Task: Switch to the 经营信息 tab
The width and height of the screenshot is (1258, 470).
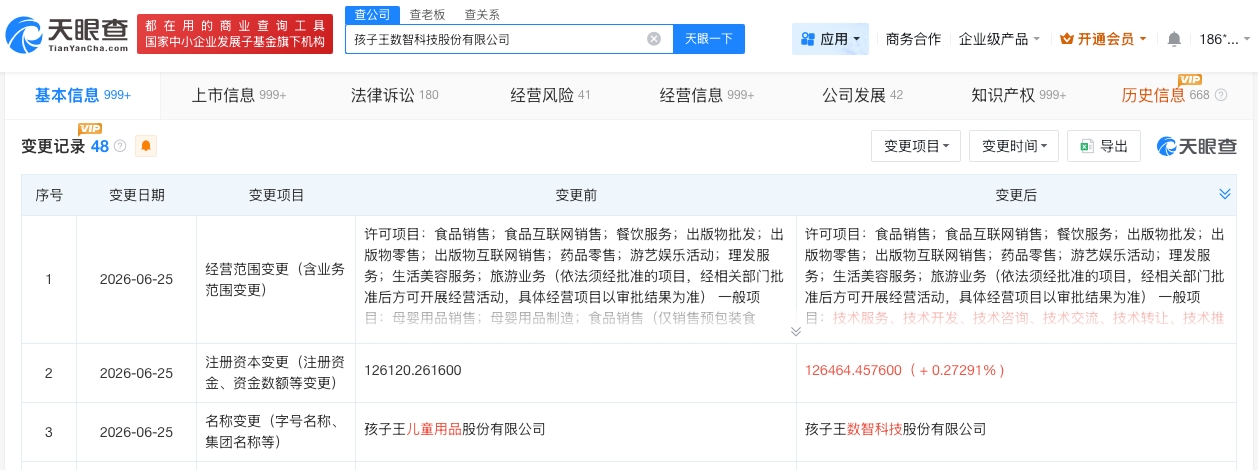Action: (707, 95)
